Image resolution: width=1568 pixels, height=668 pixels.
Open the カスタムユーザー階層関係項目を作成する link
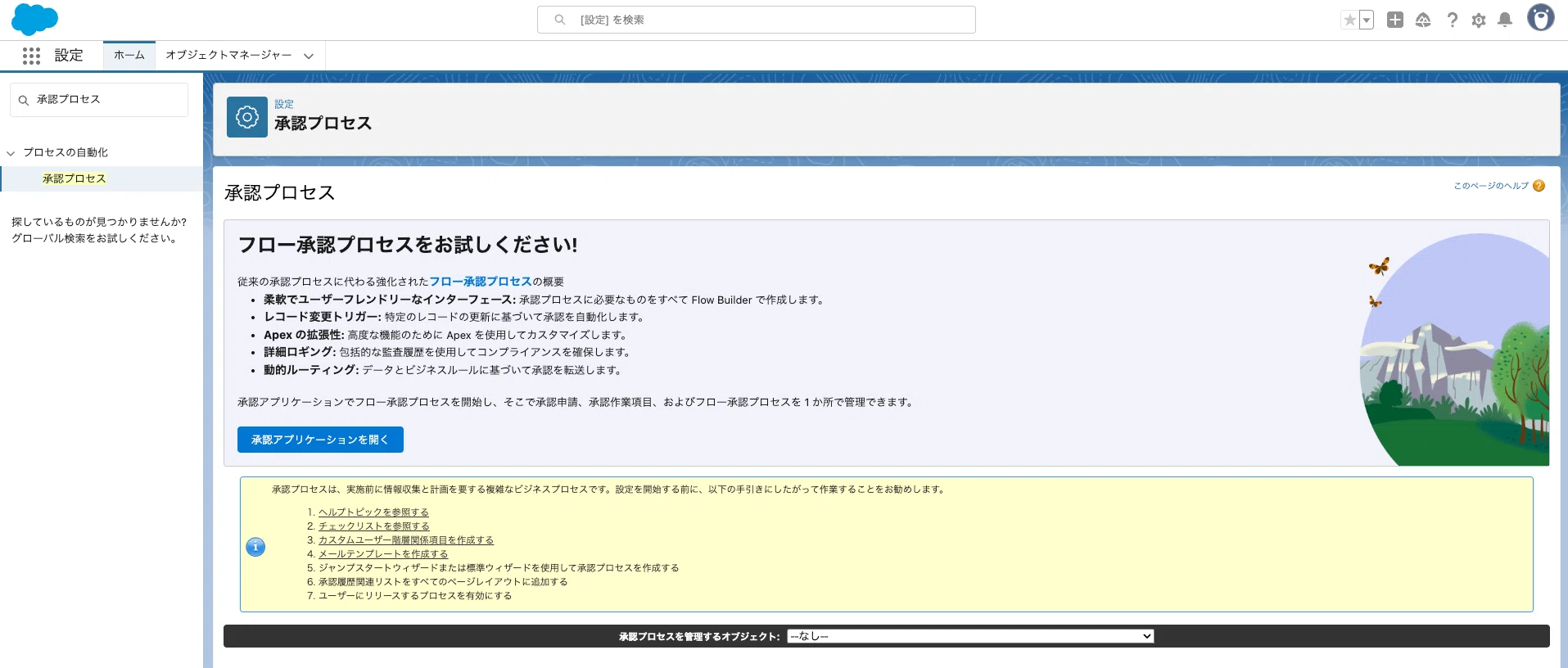406,540
